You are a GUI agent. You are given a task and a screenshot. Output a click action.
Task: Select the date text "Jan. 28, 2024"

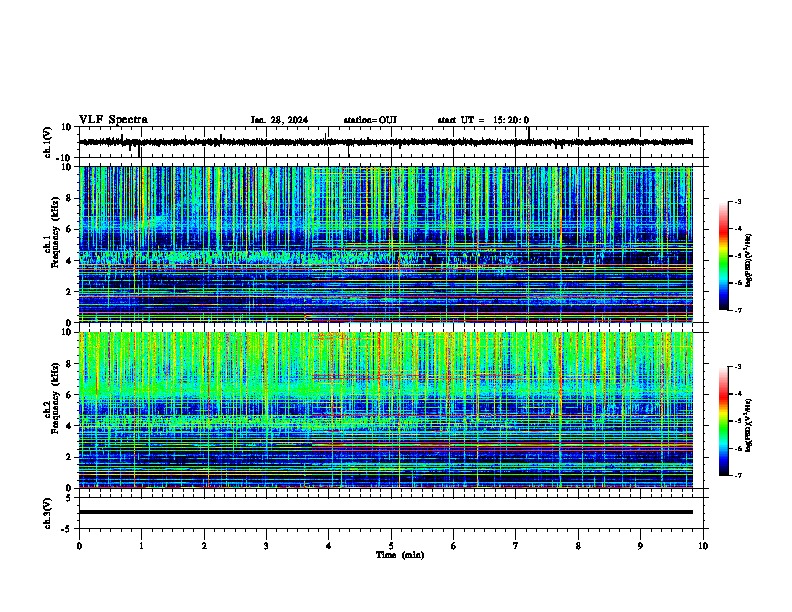(279, 120)
